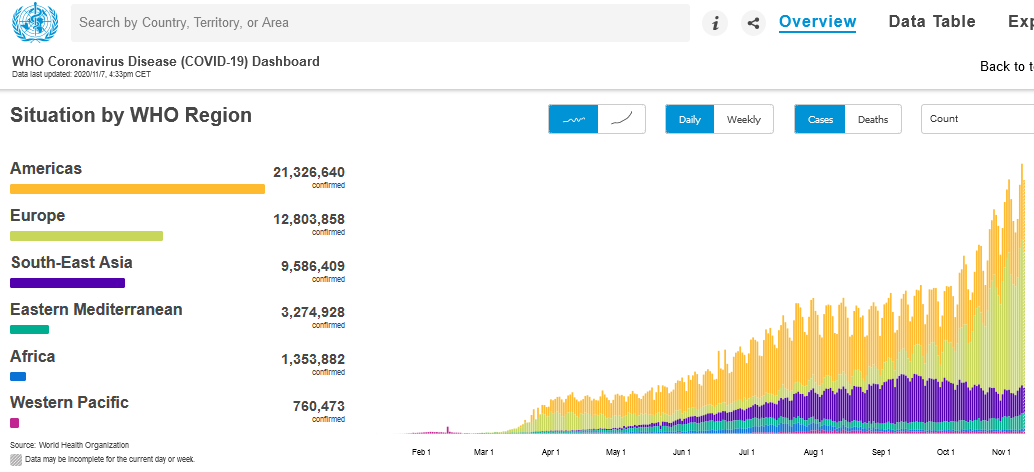Click the hatched incomplete-data legend icon
Image resolution: width=1034 pixels, height=472 pixels.
coord(16,459)
